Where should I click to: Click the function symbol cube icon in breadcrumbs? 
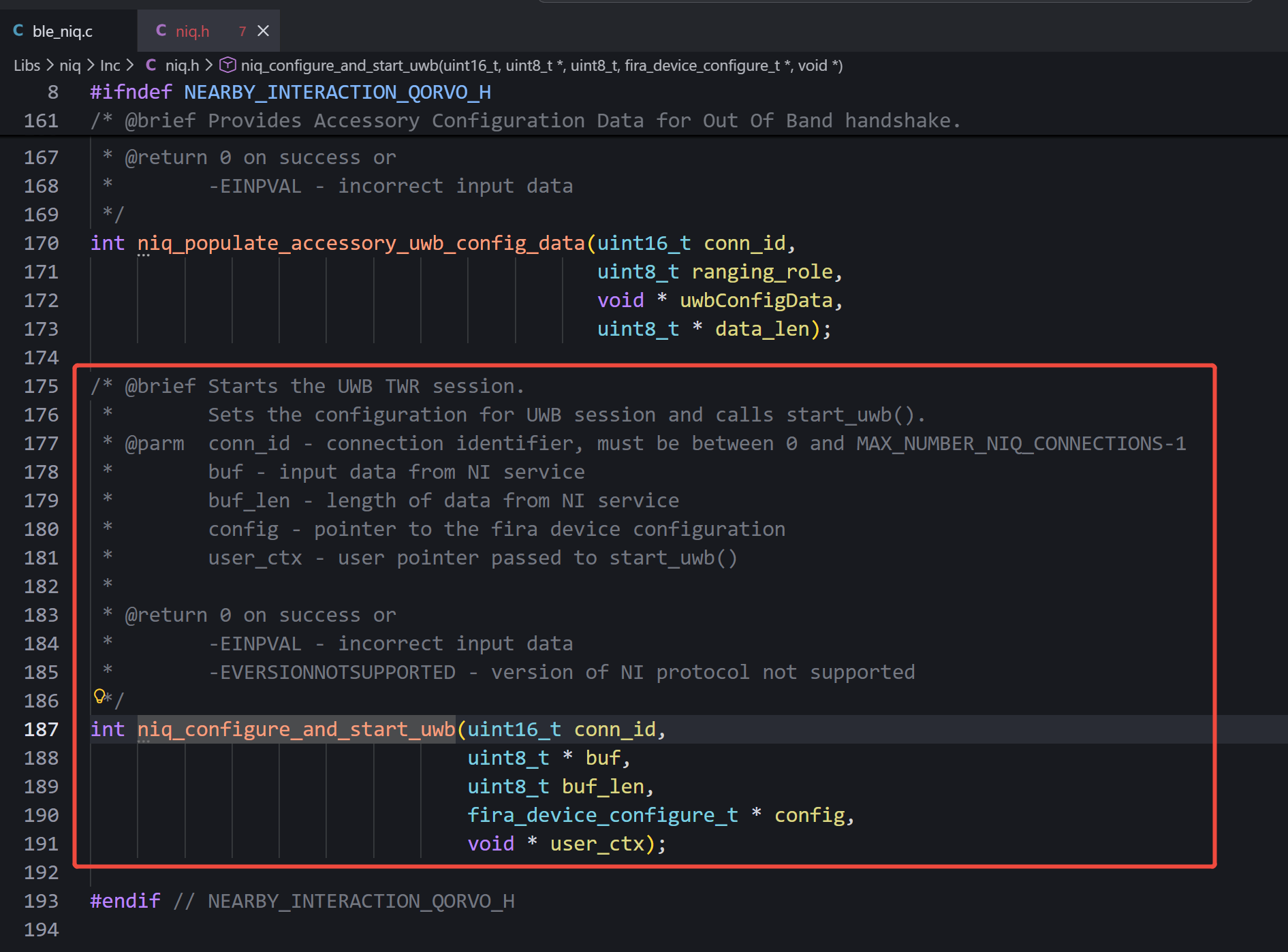tap(227, 65)
